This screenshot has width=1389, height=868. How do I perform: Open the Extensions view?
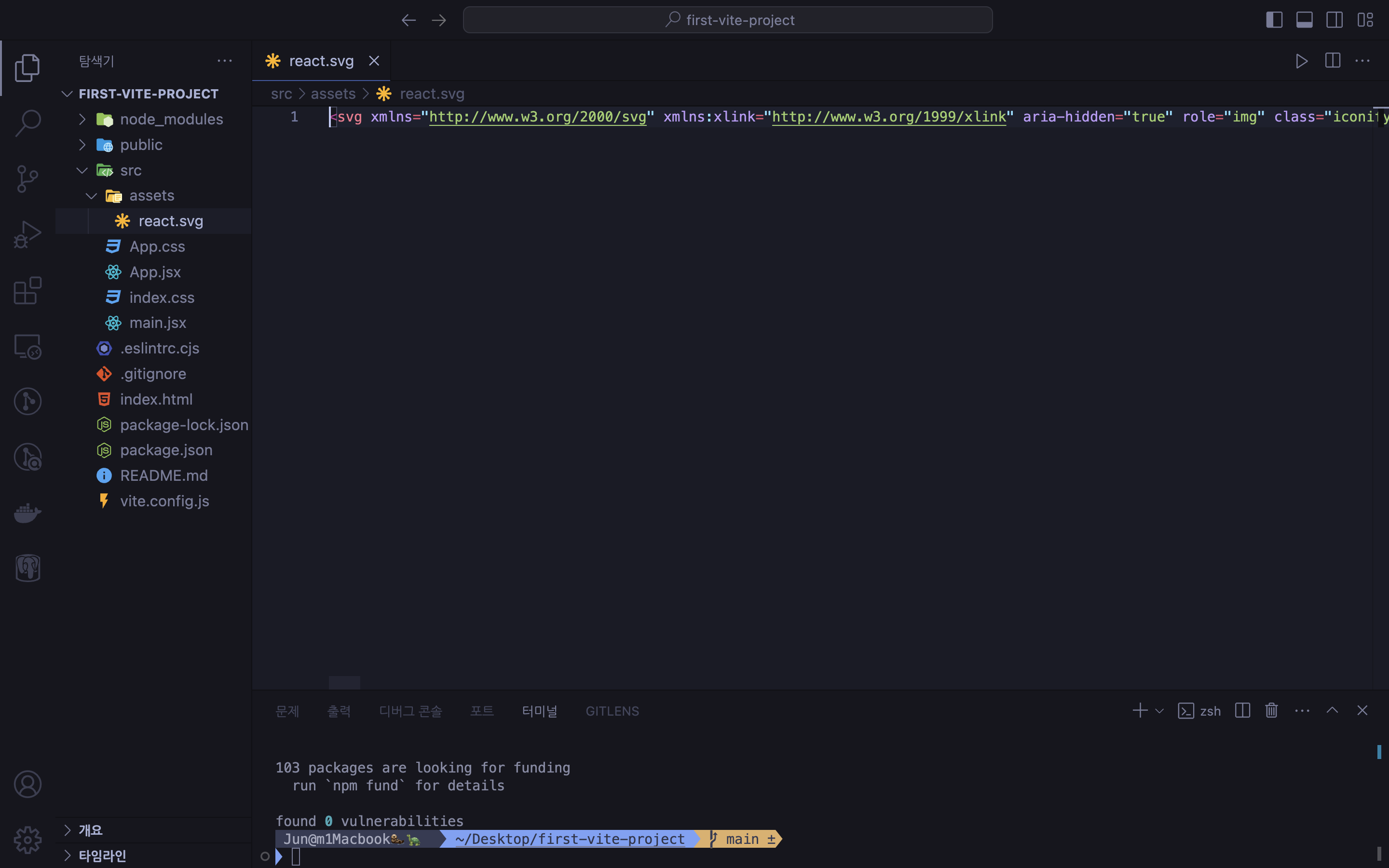27,290
